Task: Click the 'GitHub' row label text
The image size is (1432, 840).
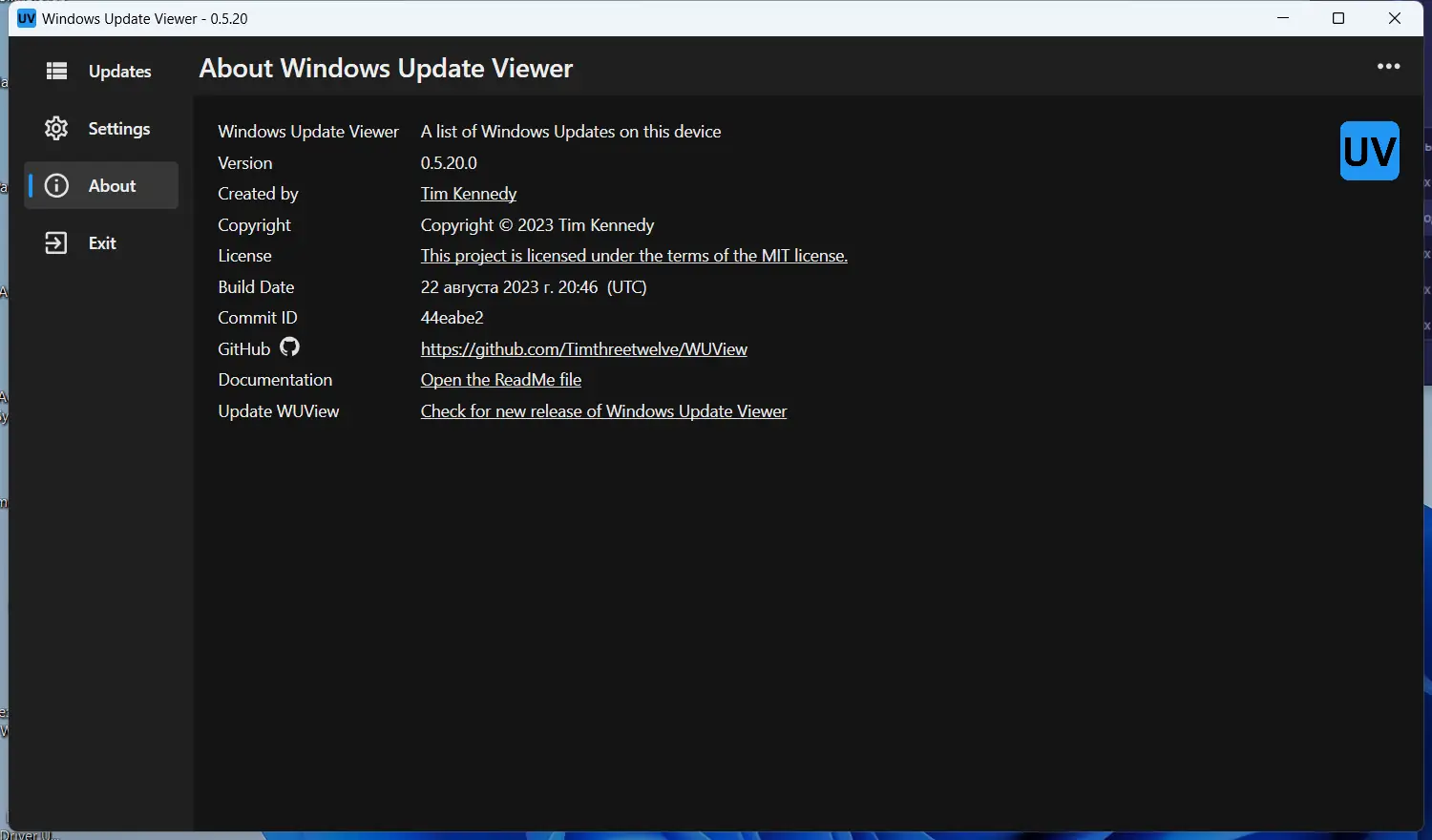Action: pos(244,349)
